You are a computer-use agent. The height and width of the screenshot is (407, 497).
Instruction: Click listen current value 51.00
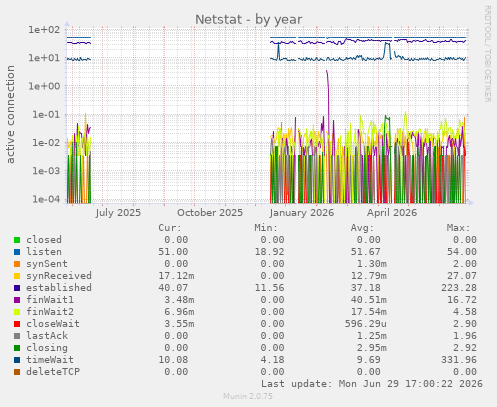coord(173,252)
